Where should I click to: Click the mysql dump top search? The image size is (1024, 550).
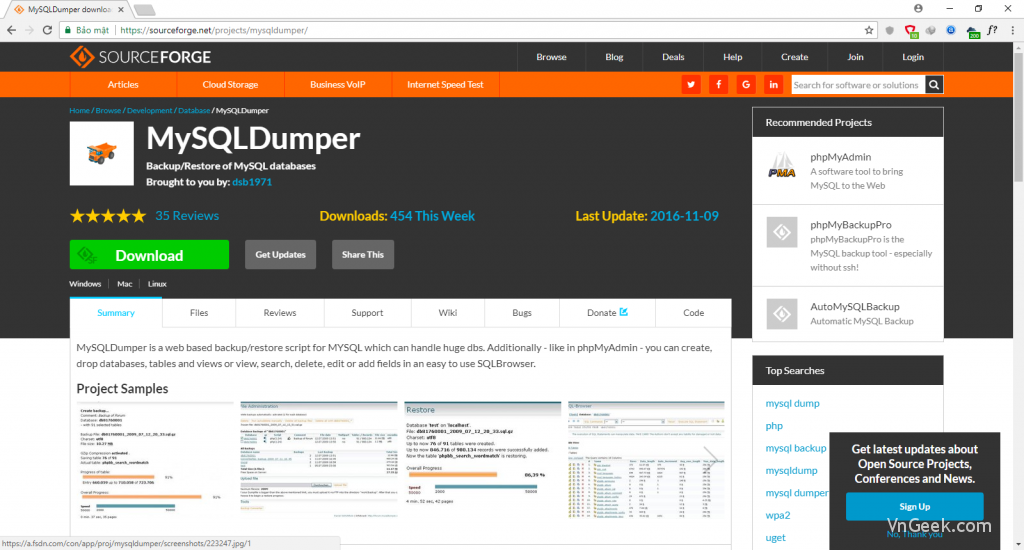click(x=792, y=404)
